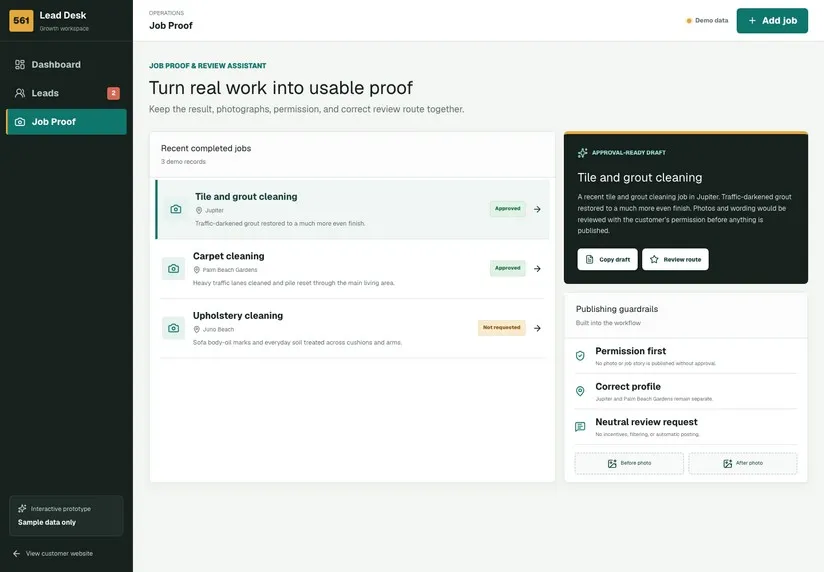This screenshot has width=824, height=572.
Task: Open Dashboard from the sidebar
Action: [x=66, y=65]
